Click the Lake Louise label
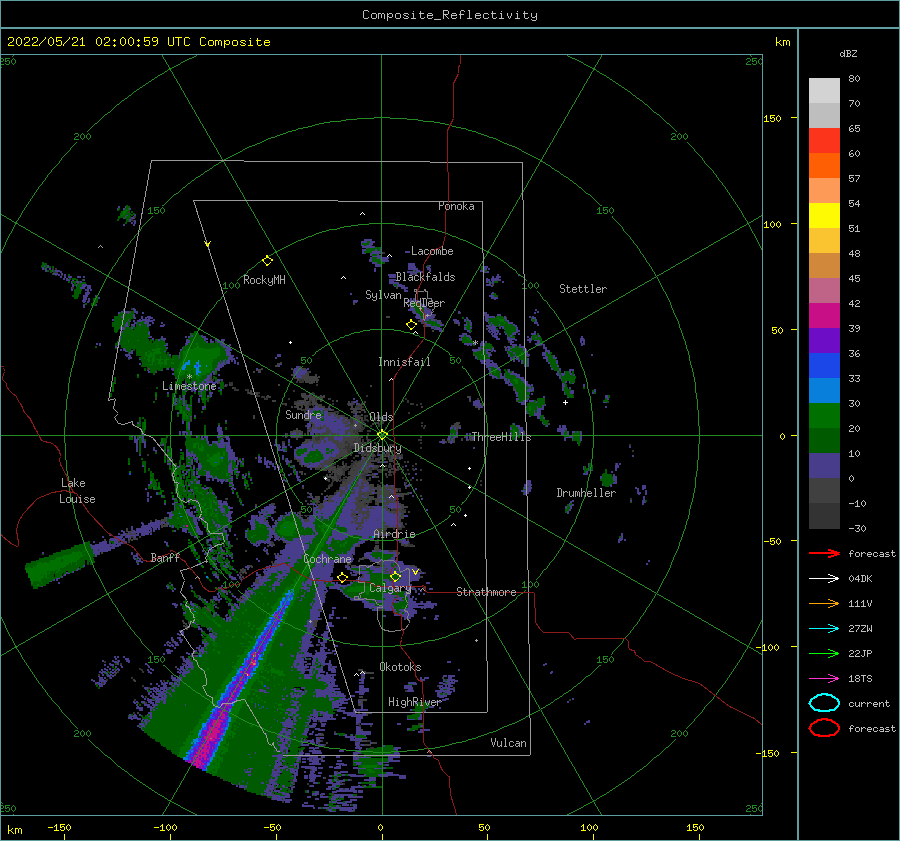The image size is (900, 841). coord(77,491)
